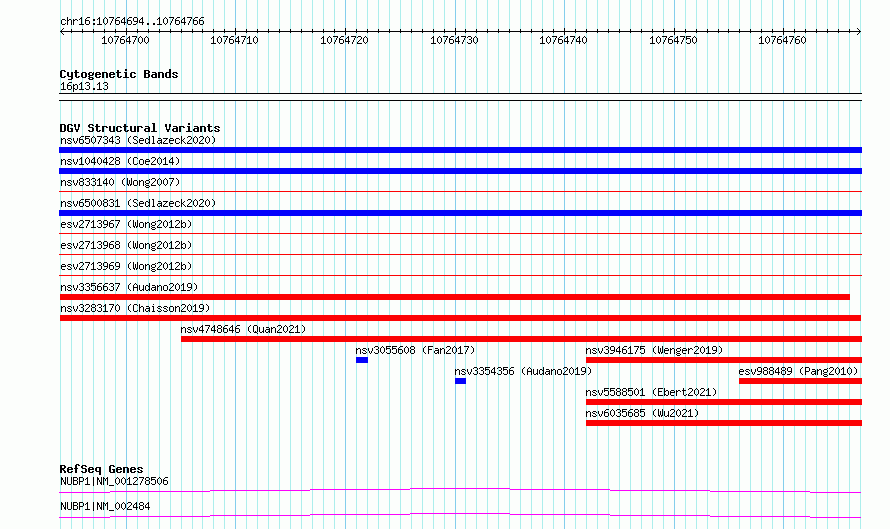Click the red bar under nsv5588501

[724, 402]
